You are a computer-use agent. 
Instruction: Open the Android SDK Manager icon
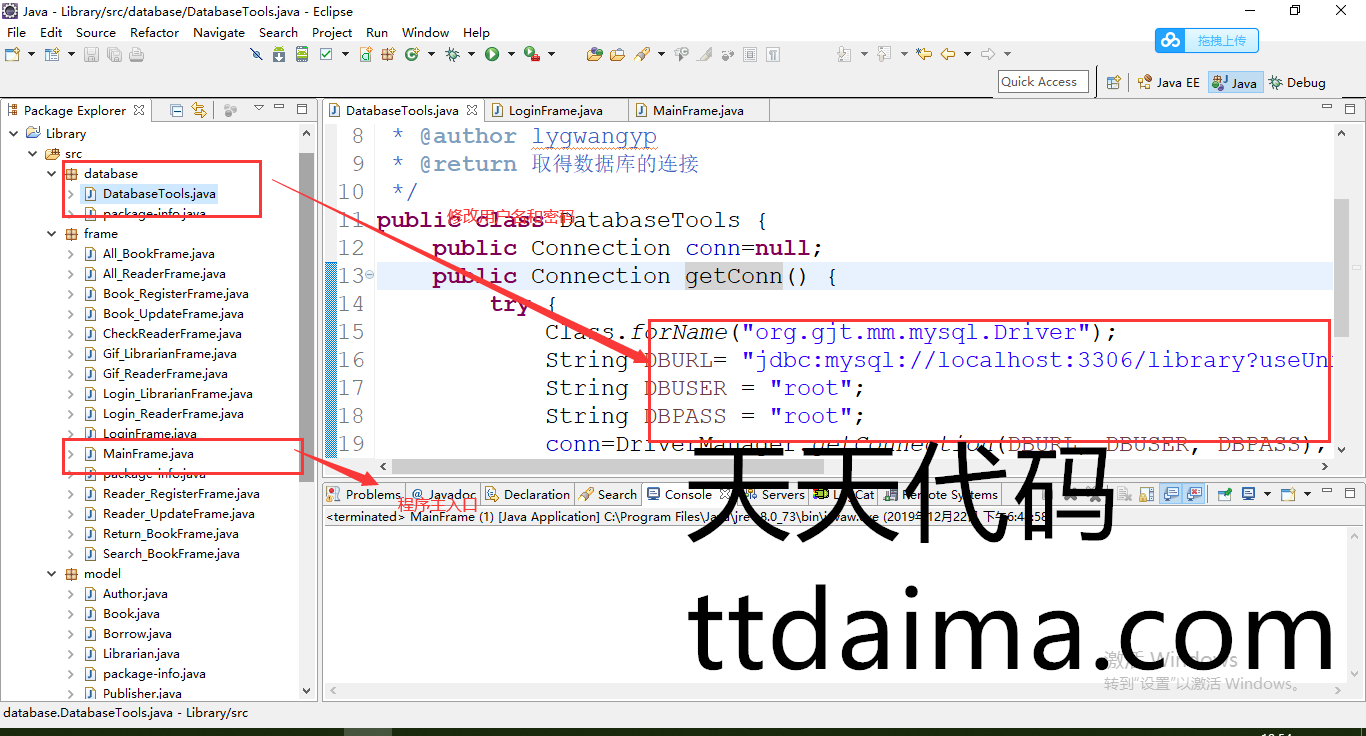click(x=279, y=54)
